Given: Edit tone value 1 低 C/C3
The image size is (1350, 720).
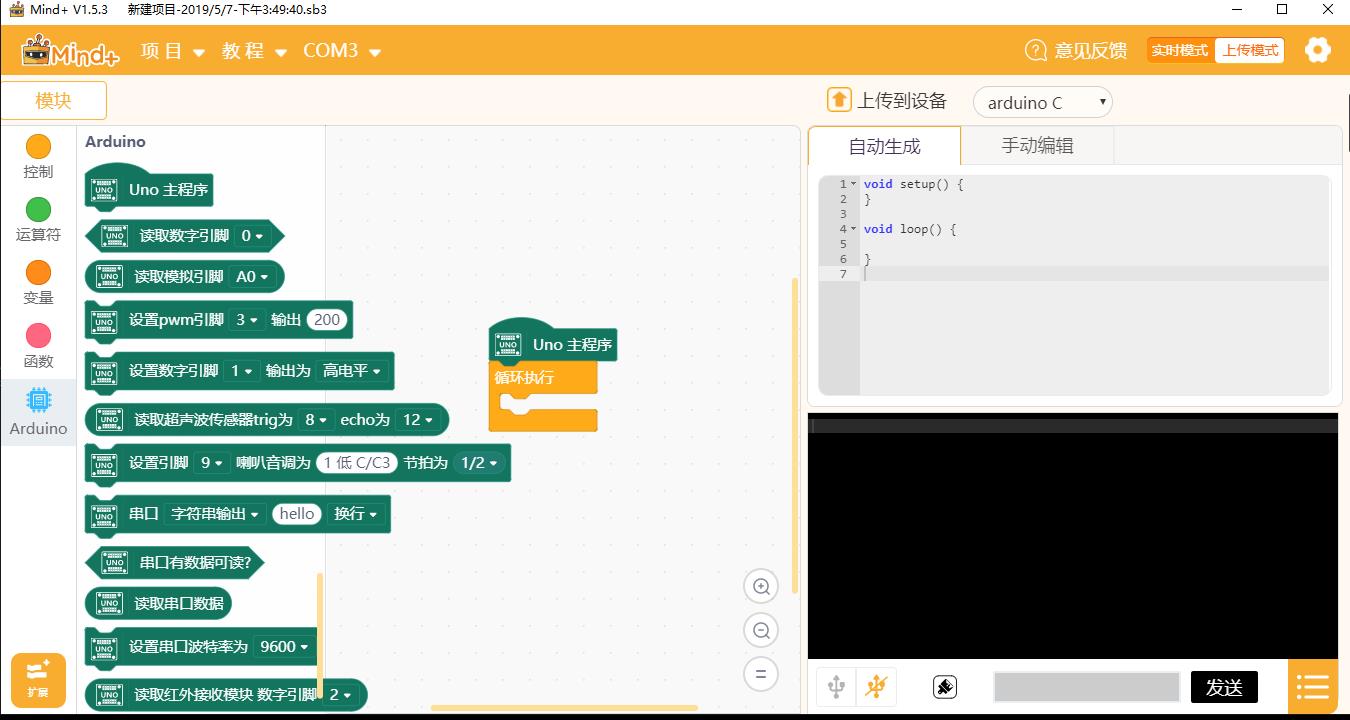Looking at the screenshot, I should point(357,463).
